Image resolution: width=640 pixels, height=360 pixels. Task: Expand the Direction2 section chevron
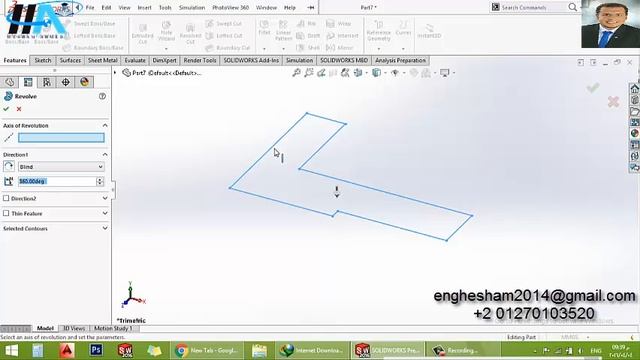(105, 198)
